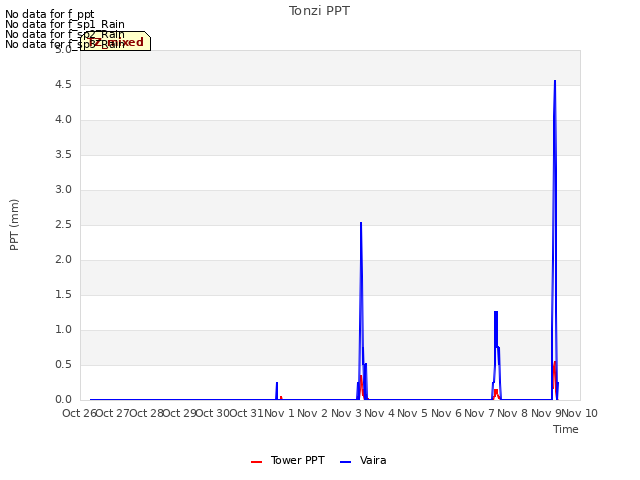The image size is (640, 480).
Task: Click the Nov 10 x-axis date label
Action: pos(580,413)
